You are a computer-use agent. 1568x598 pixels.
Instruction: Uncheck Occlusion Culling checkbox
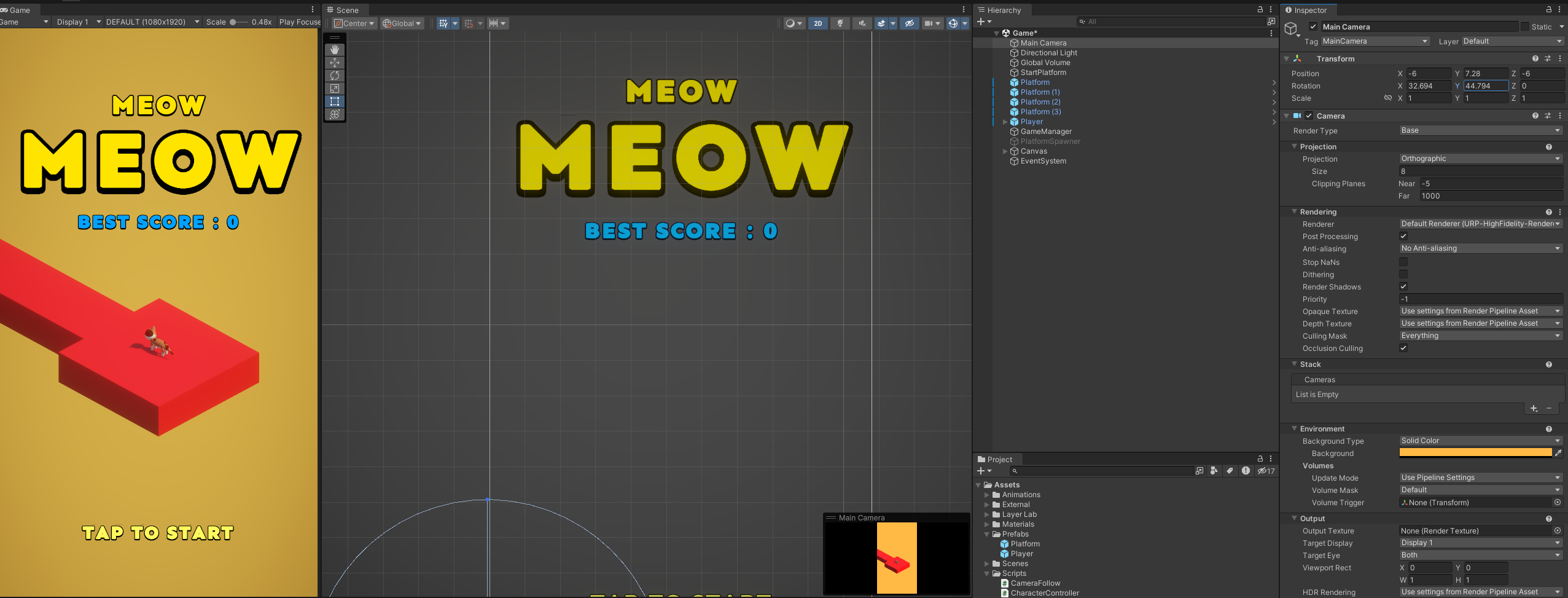(x=1403, y=348)
